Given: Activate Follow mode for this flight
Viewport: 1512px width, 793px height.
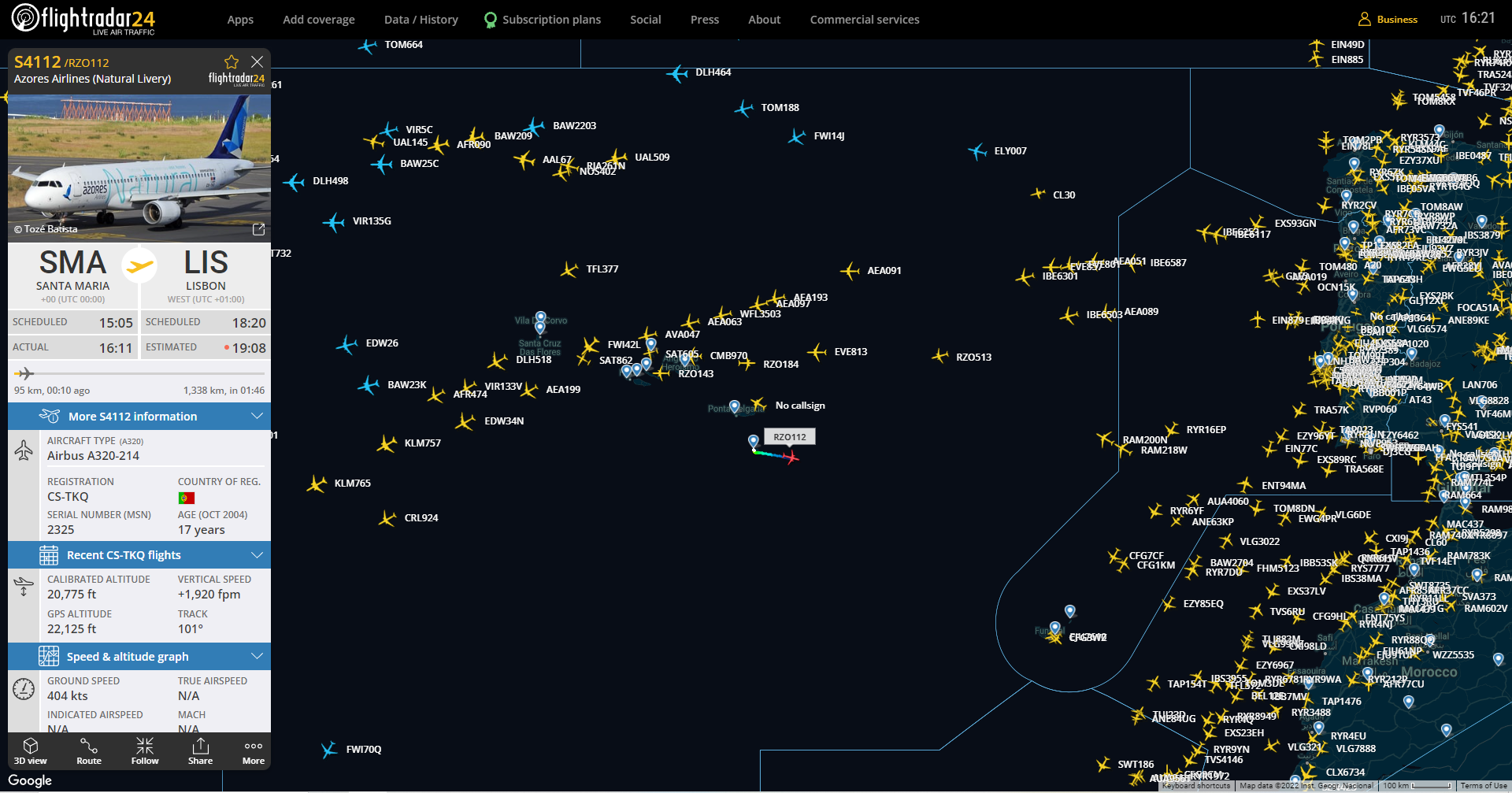Looking at the screenshot, I should 145,750.
